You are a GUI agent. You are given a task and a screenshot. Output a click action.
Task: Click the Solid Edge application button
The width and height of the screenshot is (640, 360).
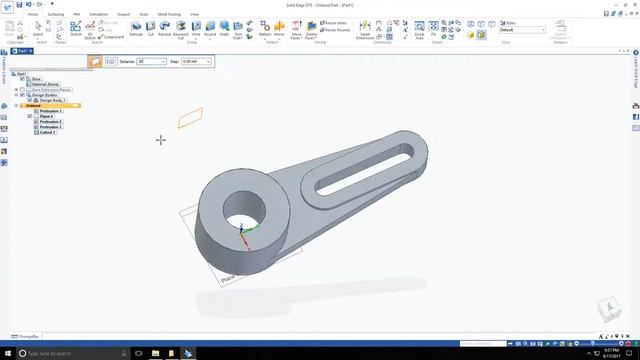pos(7,7)
